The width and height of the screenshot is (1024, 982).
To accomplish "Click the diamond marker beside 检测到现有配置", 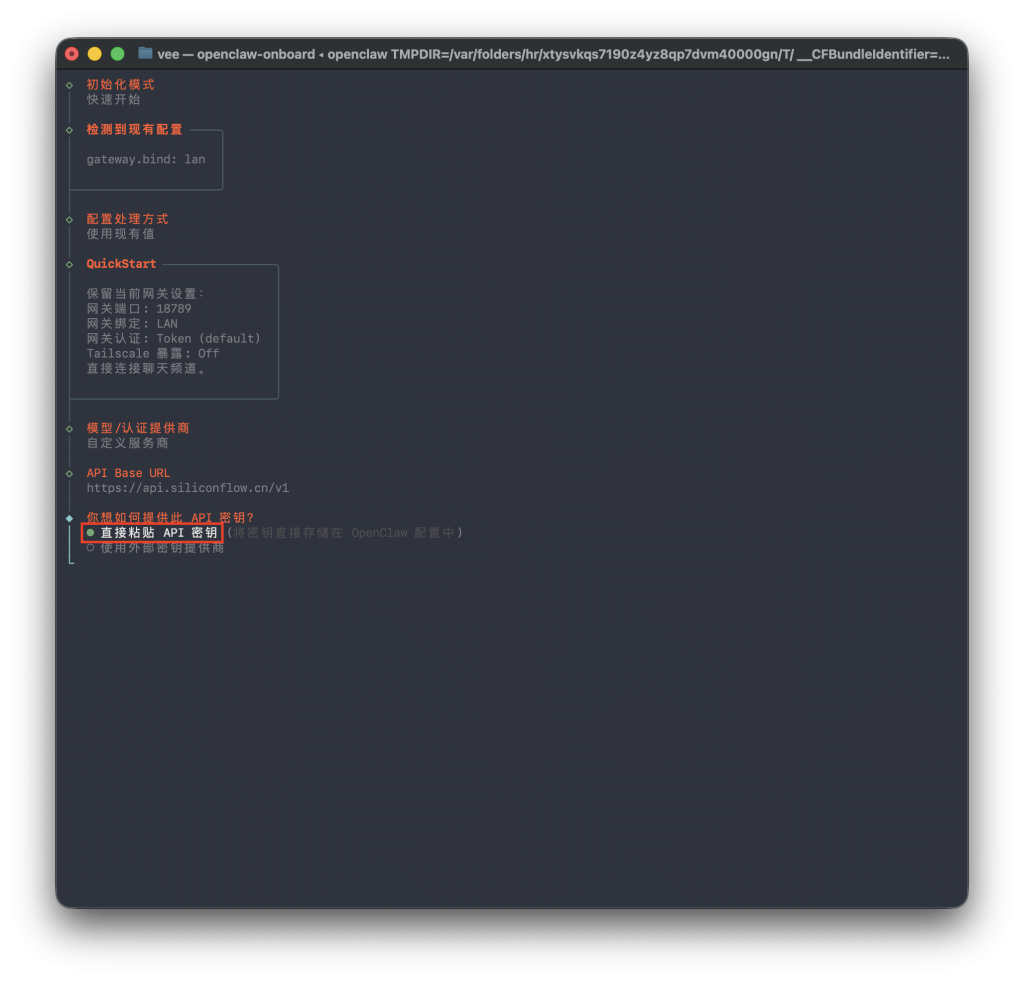I will coord(69,130).
